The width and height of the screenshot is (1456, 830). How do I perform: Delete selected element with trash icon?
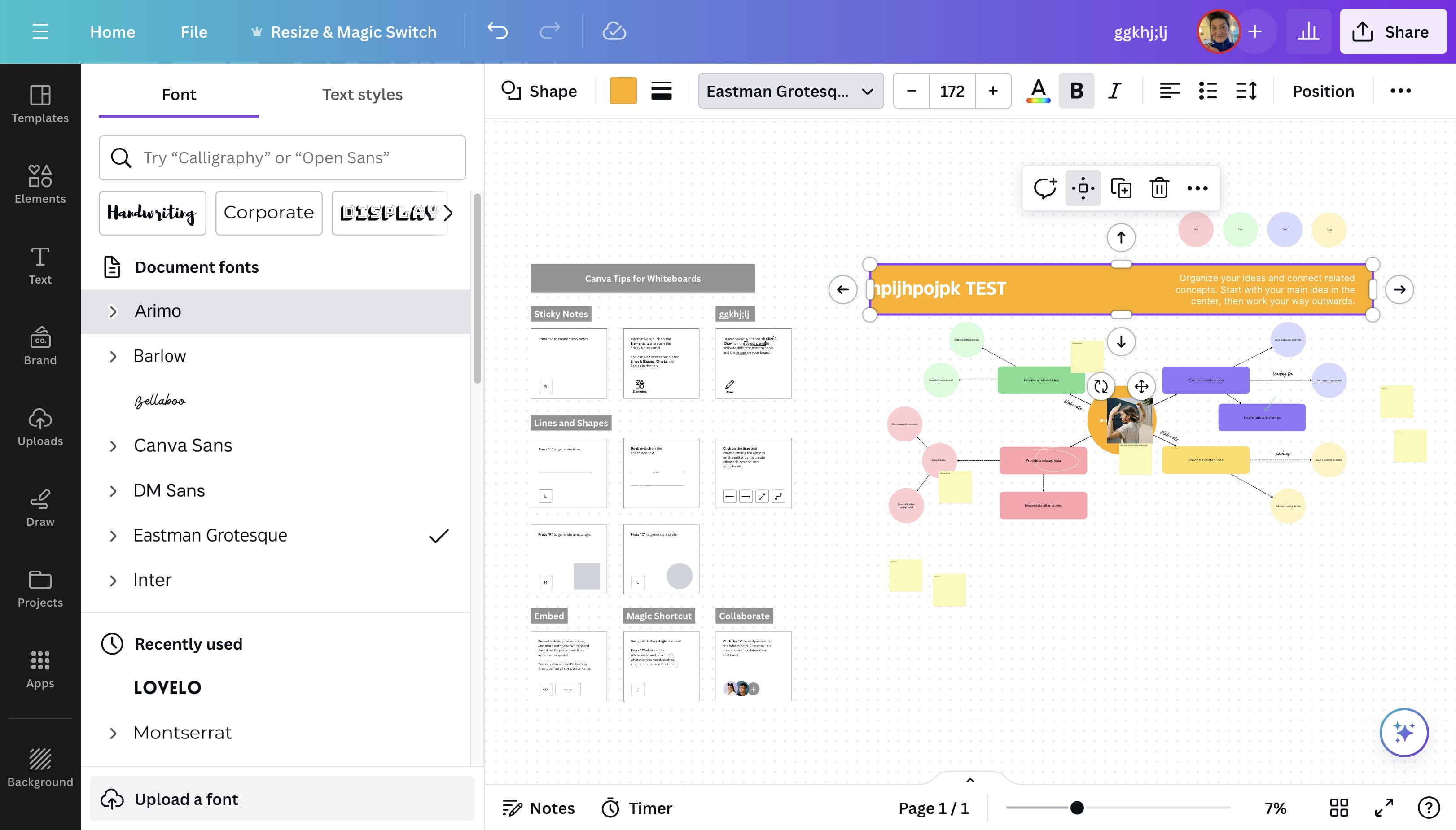pyautogui.click(x=1159, y=188)
